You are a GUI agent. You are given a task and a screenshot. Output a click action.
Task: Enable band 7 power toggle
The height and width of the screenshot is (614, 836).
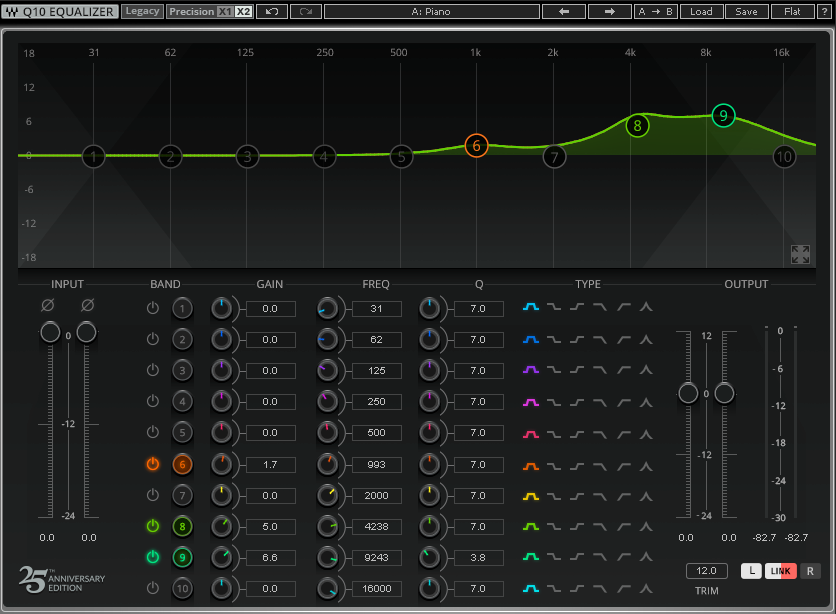coord(153,495)
